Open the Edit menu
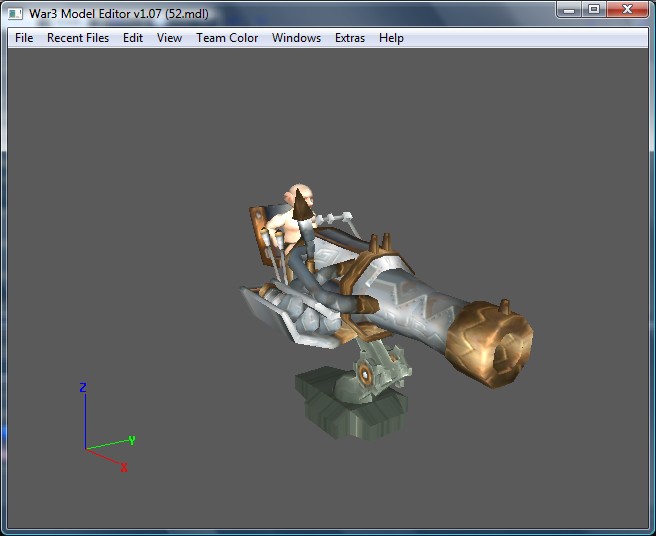Image resolution: width=656 pixels, height=536 pixels. [133, 38]
